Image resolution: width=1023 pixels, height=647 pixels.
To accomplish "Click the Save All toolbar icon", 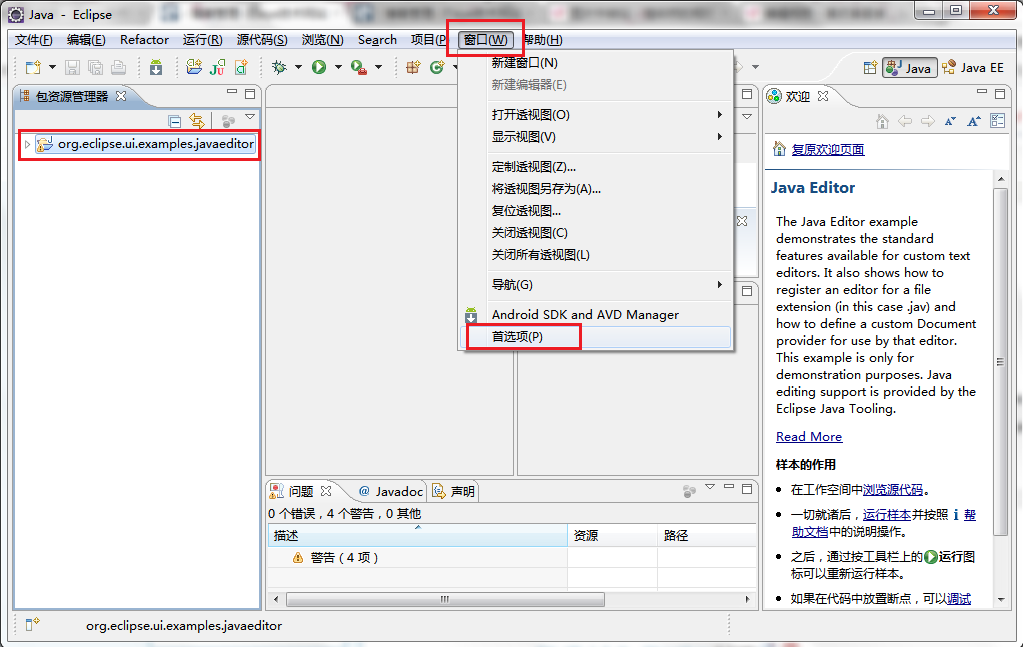I will point(95,67).
